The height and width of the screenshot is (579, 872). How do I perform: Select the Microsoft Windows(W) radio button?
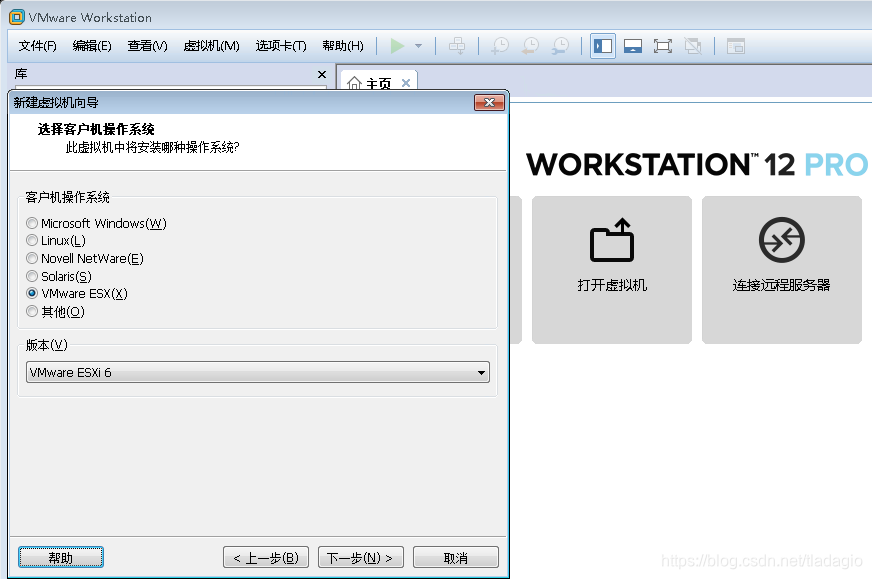(32, 223)
